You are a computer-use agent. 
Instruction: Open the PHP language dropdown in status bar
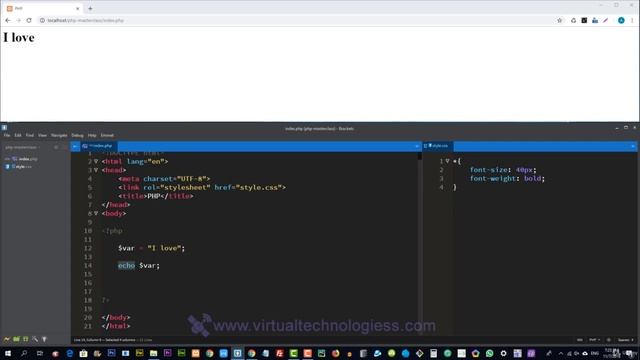(x=594, y=340)
